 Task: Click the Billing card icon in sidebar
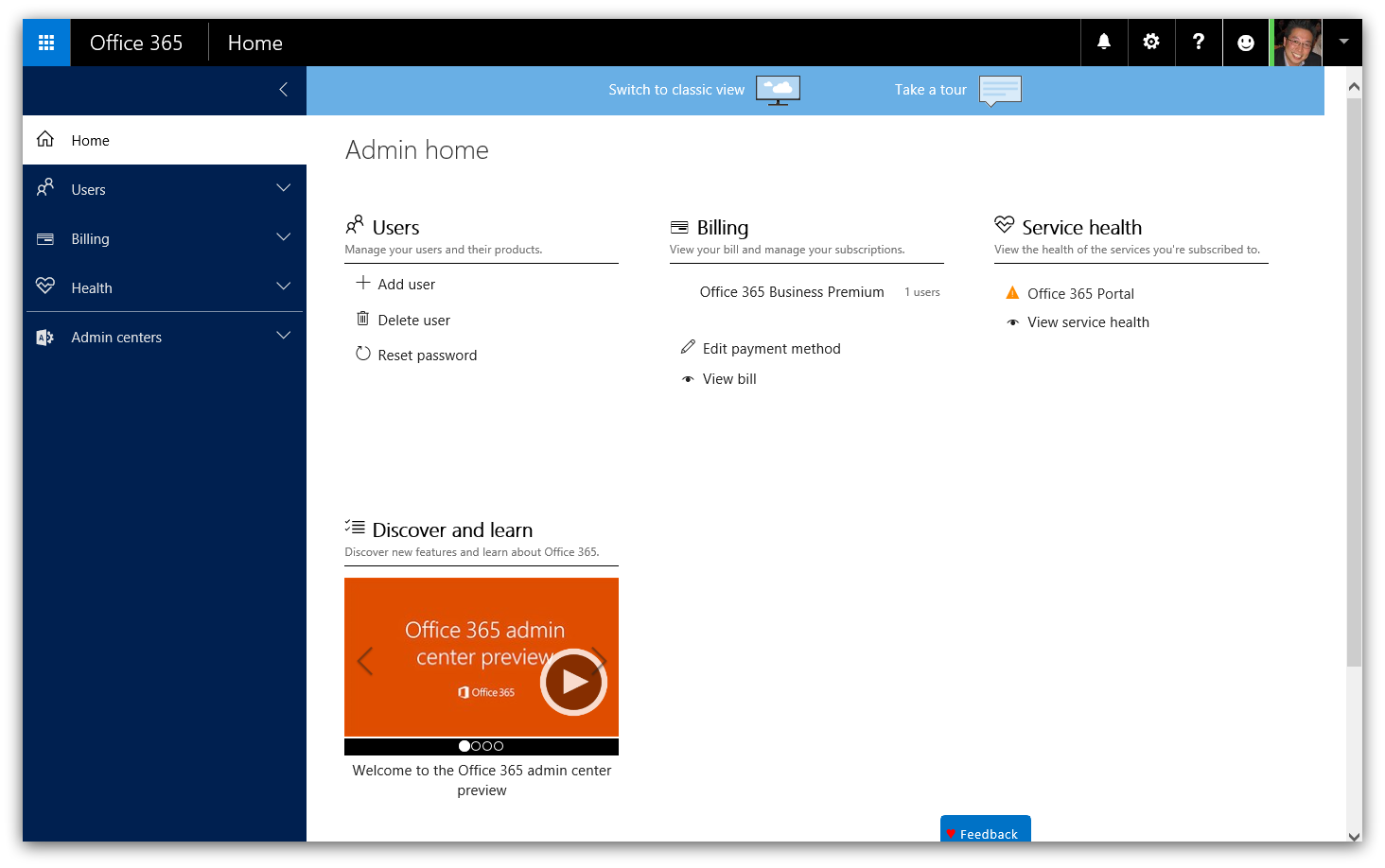pyautogui.click(x=45, y=238)
